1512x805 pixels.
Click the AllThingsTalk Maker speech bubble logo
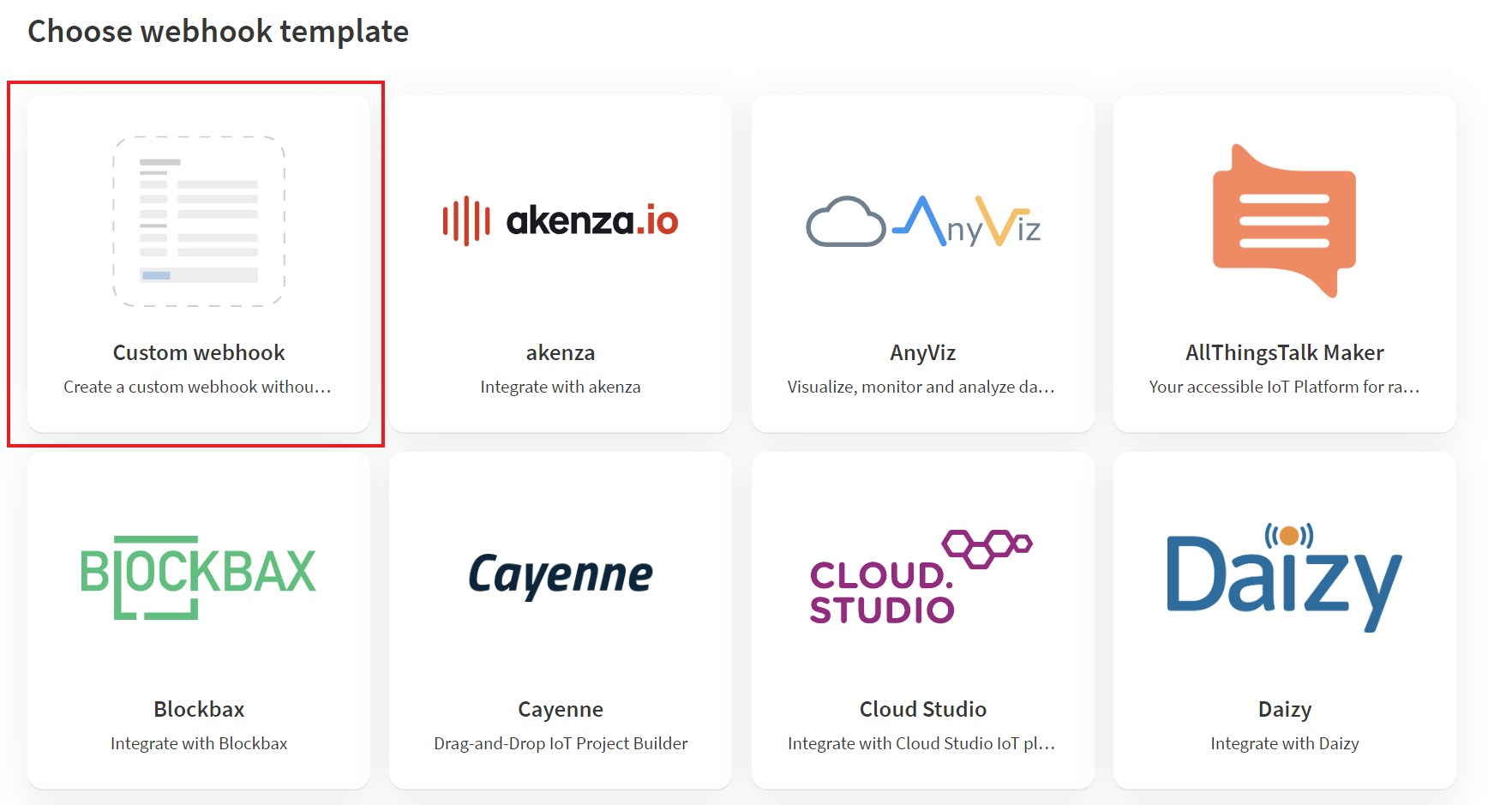[1284, 221]
